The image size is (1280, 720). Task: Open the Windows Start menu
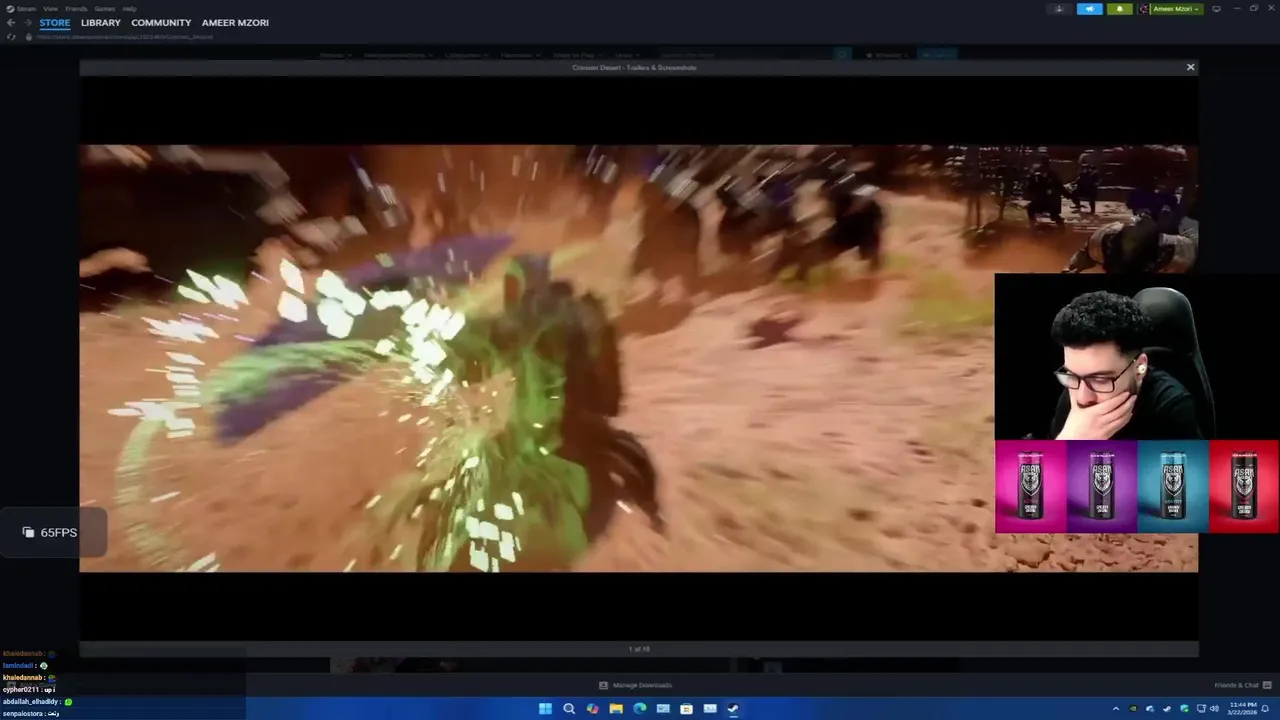coord(545,708)
